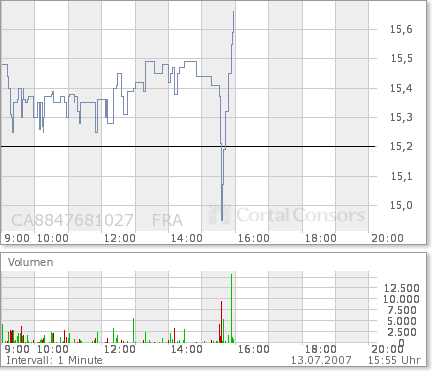
Task: Click the 15,6 price axis label
Action: pos(401,29)
